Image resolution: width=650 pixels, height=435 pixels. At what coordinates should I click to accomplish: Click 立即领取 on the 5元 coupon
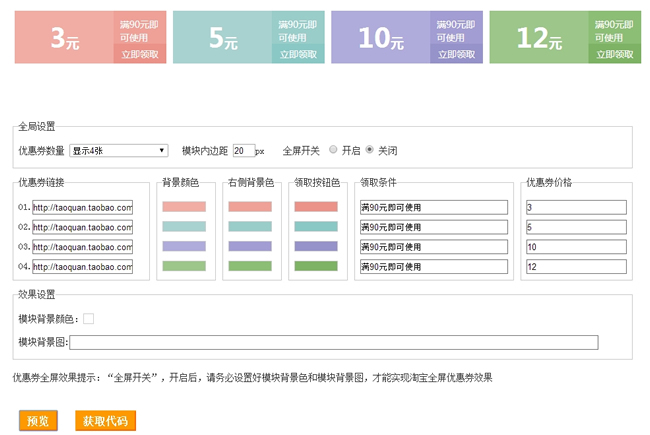coord(297,55)
